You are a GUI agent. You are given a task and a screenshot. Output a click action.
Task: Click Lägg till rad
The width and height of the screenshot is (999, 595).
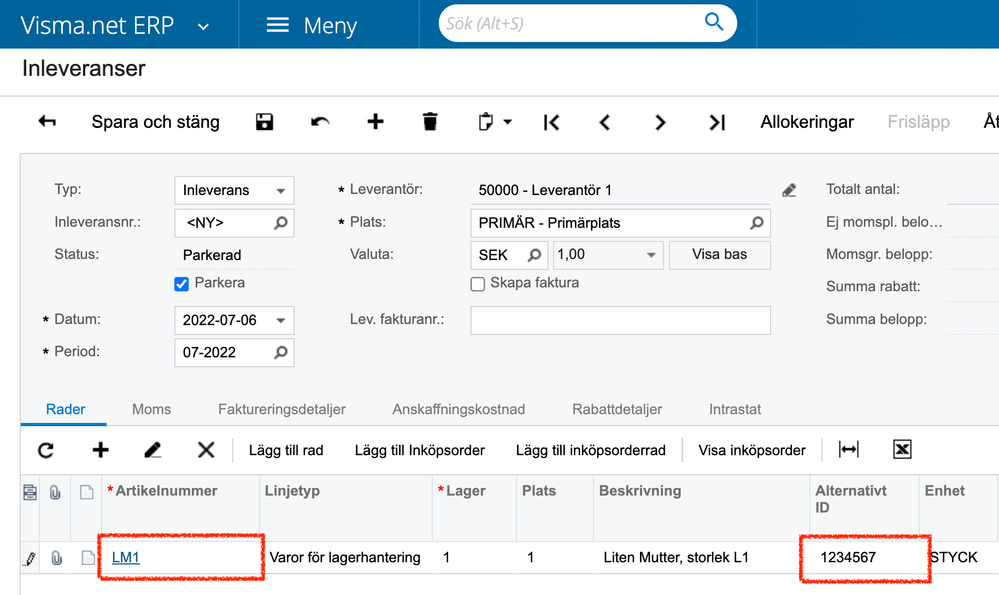click(286, 450)
